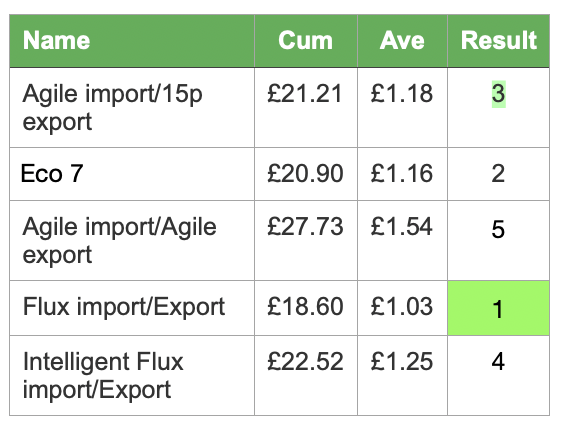Select the Eco 7 name cell
Screen dimensions: 562x432
(132, 174)
